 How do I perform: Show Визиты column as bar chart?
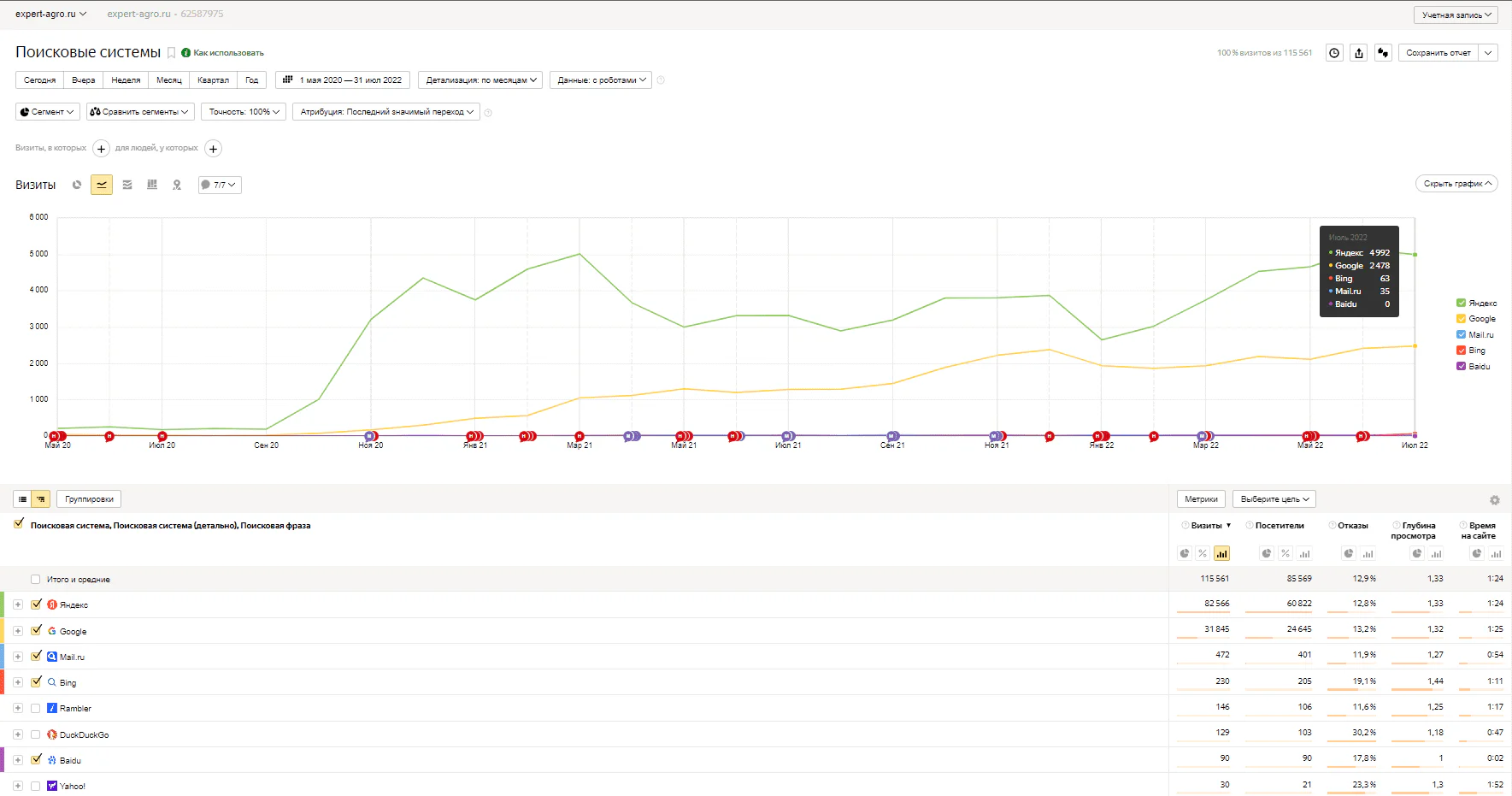[x=1221, y=553]
